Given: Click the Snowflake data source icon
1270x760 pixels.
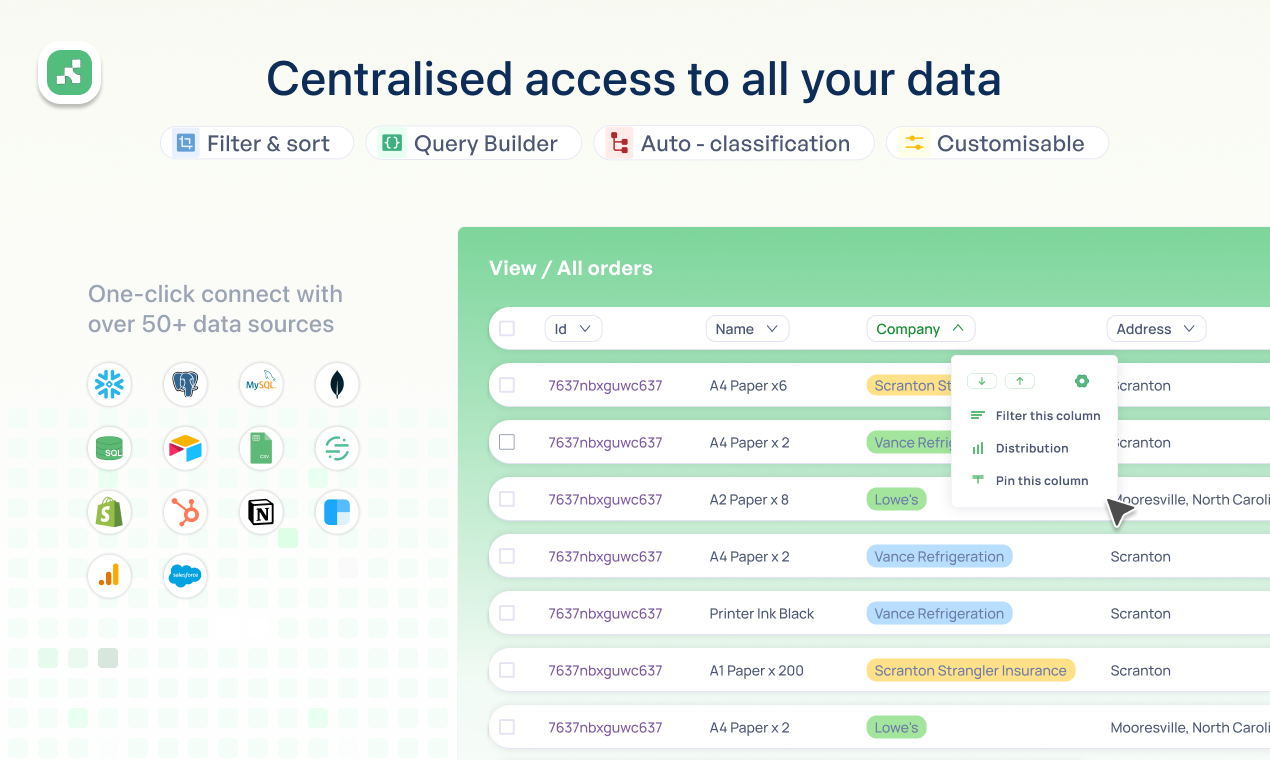Looking at the screenshot, I should point(109,385).
